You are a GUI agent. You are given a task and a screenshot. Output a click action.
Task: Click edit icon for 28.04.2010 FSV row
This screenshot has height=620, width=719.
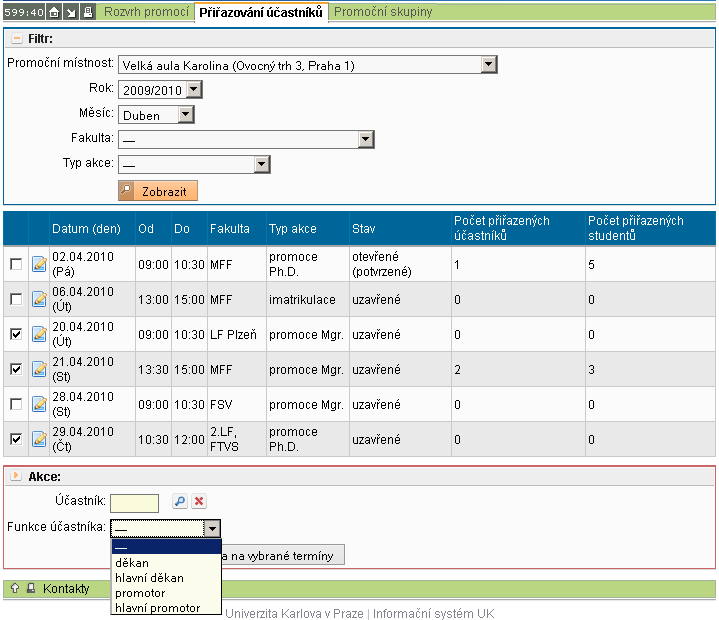(x=39, y=404)
